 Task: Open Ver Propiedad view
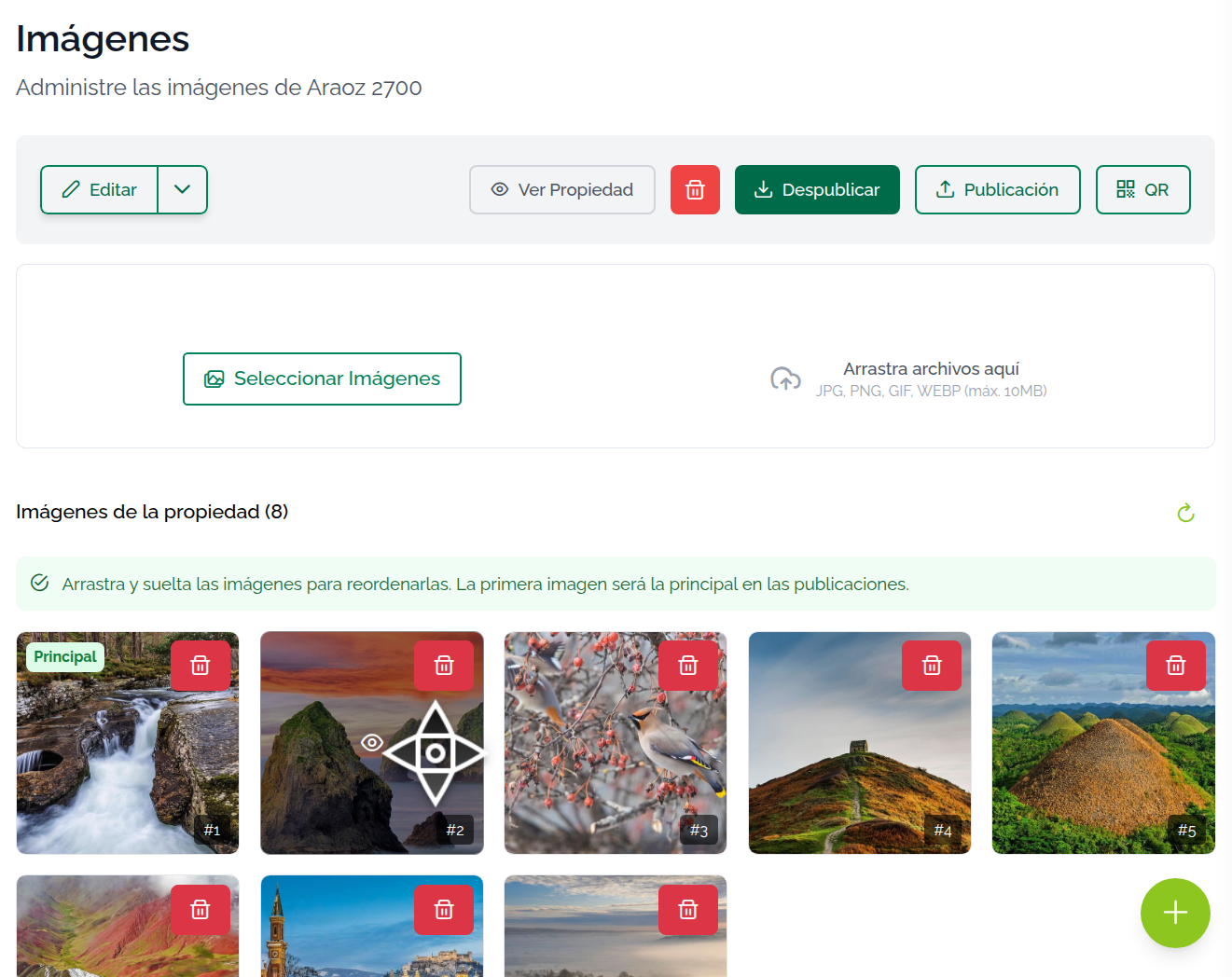click(562, 189)
